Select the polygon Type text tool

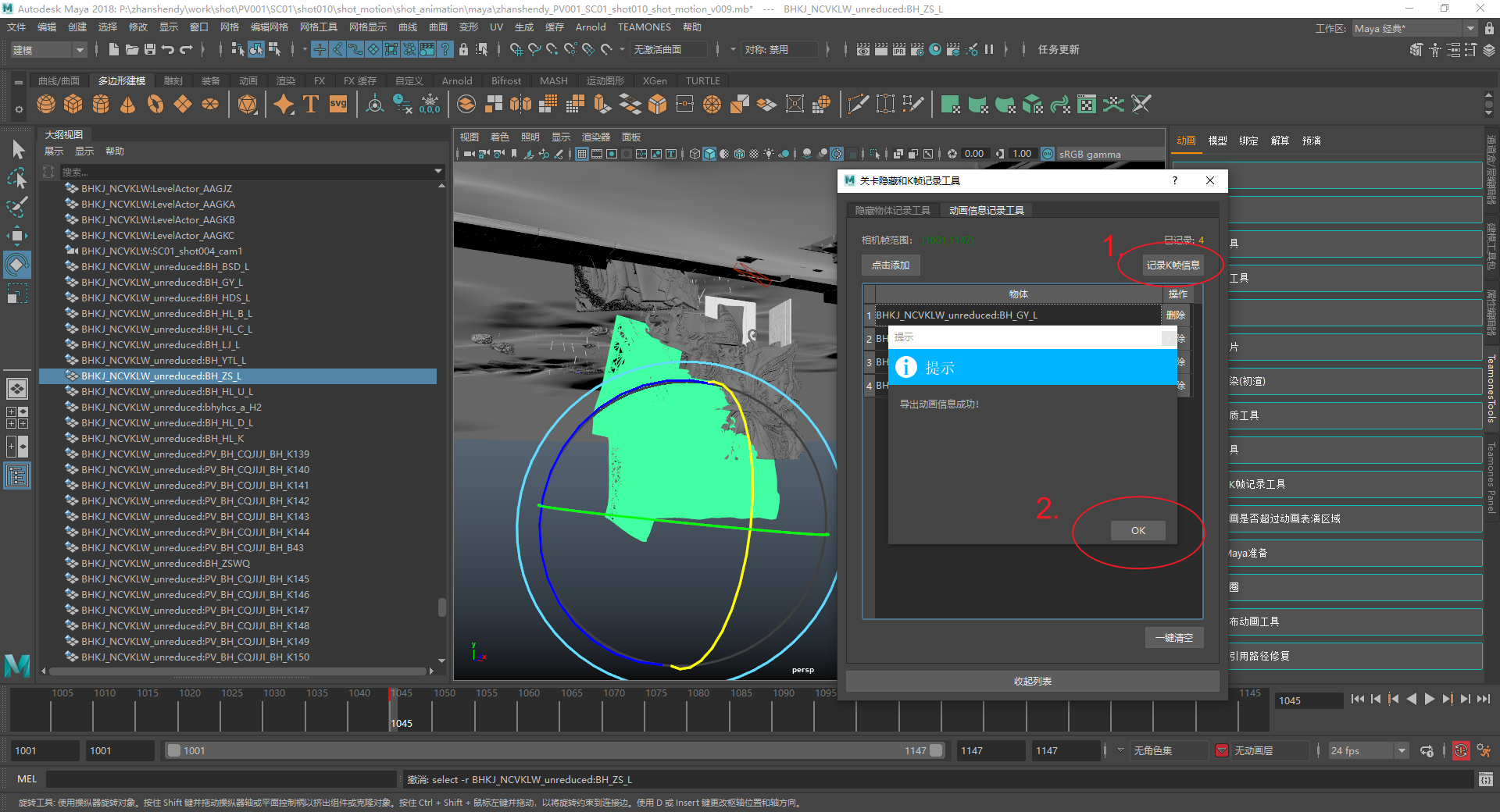[x=311, y=105]
